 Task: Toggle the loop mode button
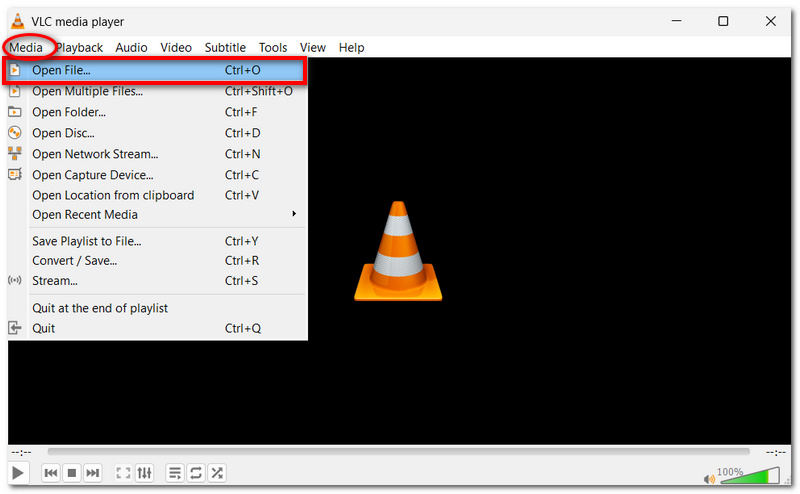click(196, 473)
